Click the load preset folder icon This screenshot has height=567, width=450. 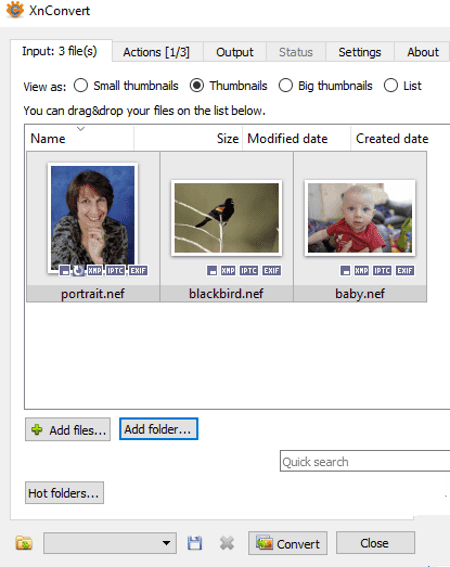click(x=24, y=543)
